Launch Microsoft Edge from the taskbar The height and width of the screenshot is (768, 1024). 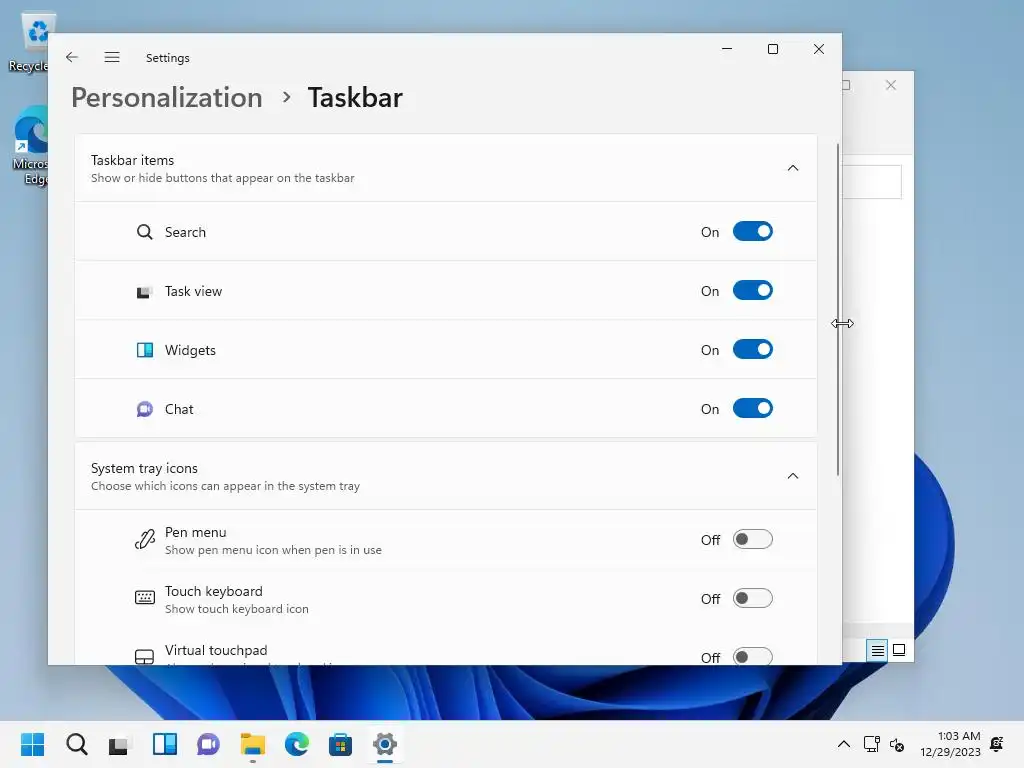pos(296,744)
